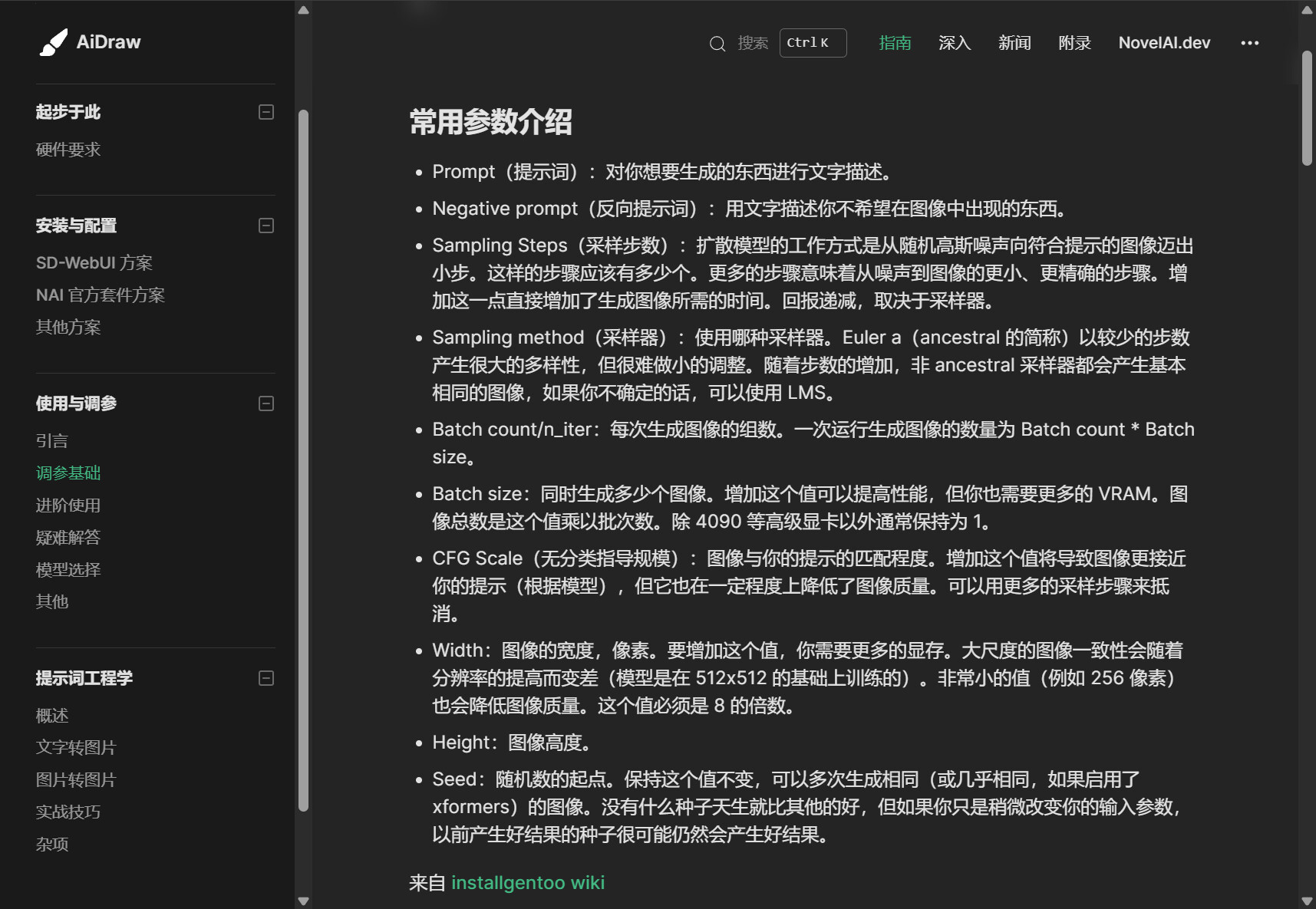Screen dimensions: 1316x909
Task: Open the SD-WebUI 方案 sidebar page
Action: 94,263
